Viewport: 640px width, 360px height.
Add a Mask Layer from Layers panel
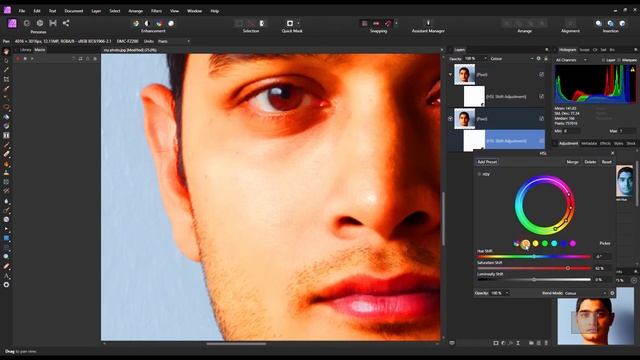[x=496, y=343]
